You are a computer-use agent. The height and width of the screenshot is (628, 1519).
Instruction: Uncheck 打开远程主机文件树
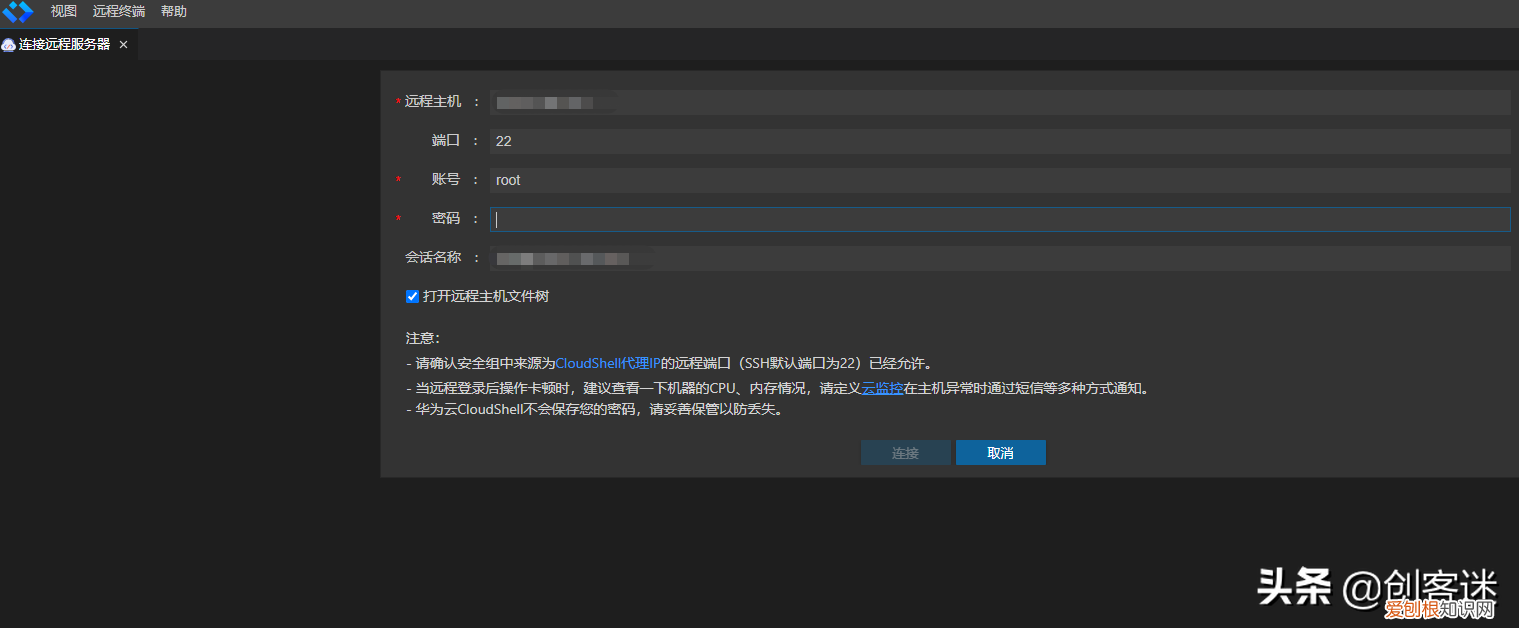(x=412, y=296)
